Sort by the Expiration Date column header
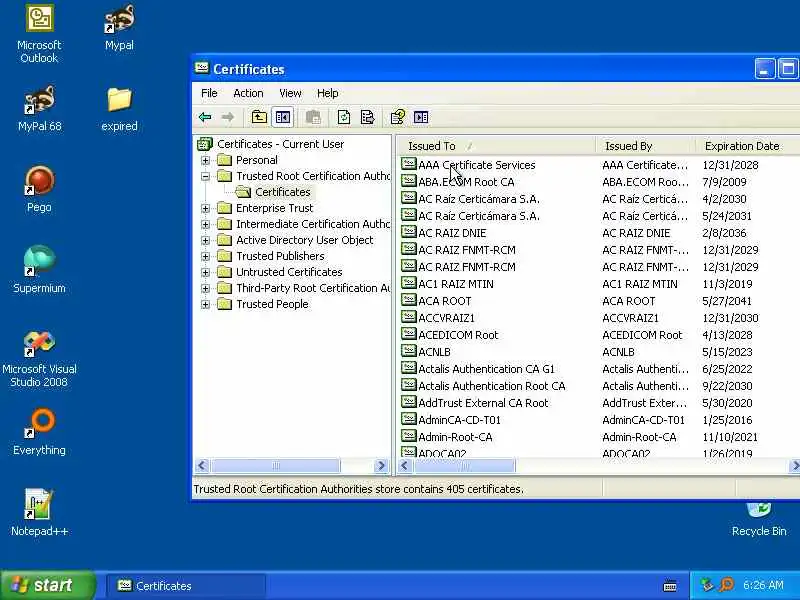800x600 pixels. [747, 146]
